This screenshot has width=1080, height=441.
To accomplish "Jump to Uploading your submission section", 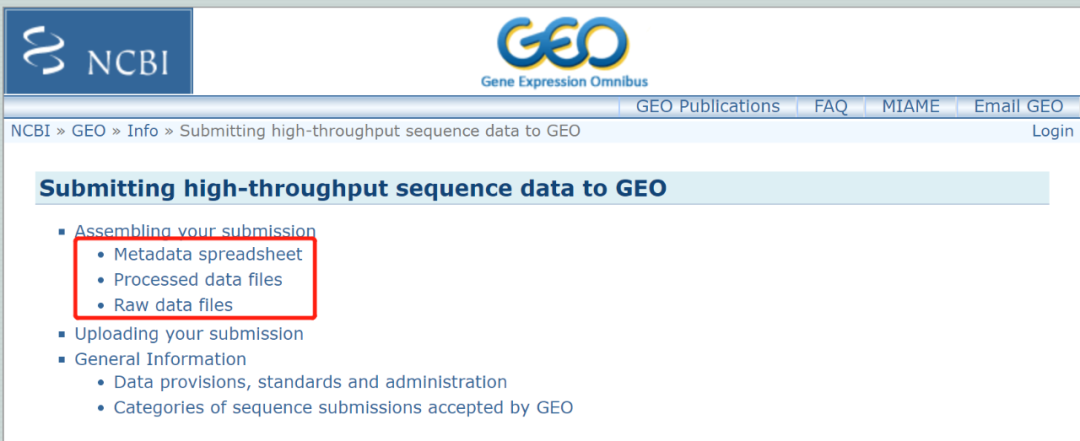I will point(189,334).
